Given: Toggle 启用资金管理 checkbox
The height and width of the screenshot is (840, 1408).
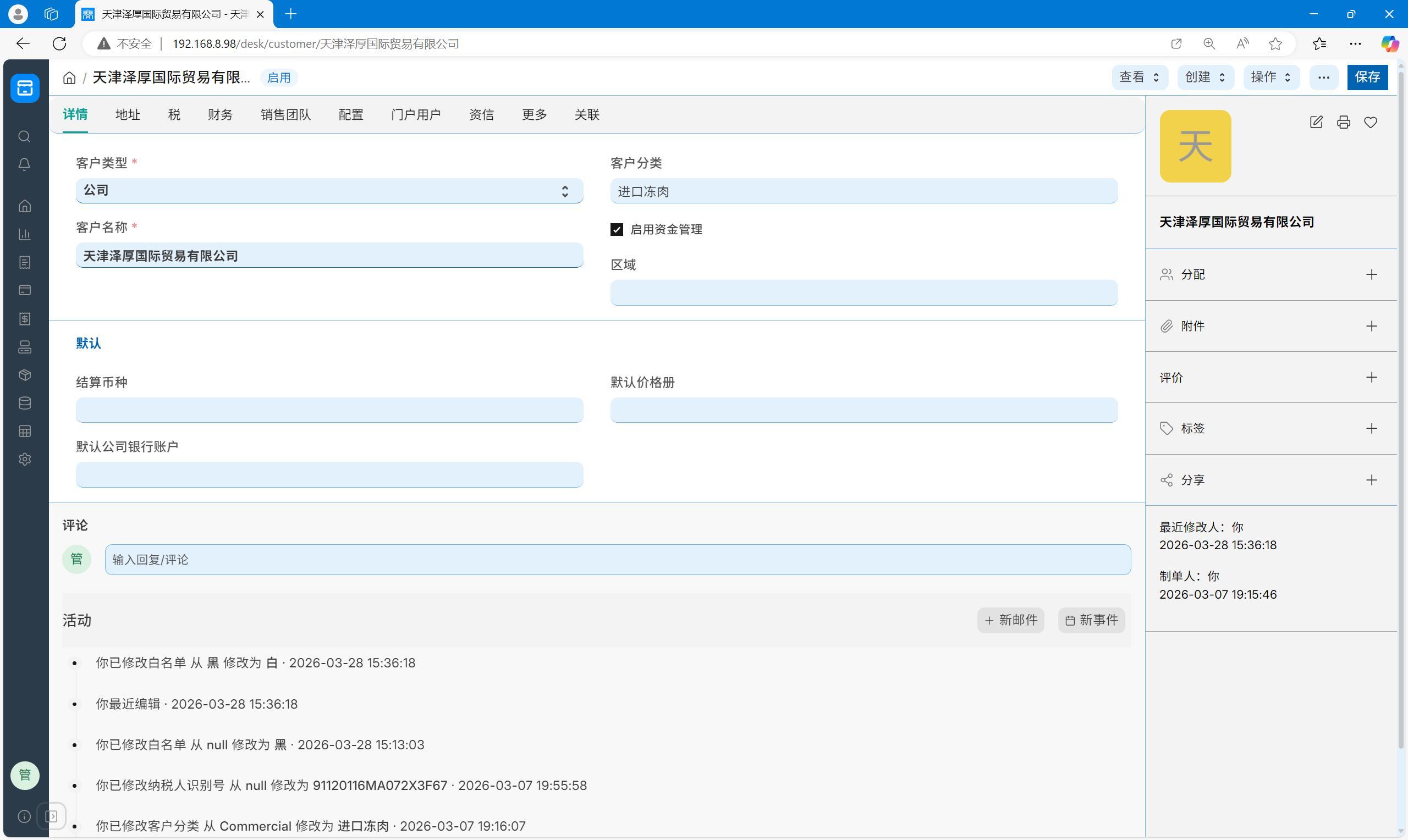Looking at the screenshot, I should [617, 229].
